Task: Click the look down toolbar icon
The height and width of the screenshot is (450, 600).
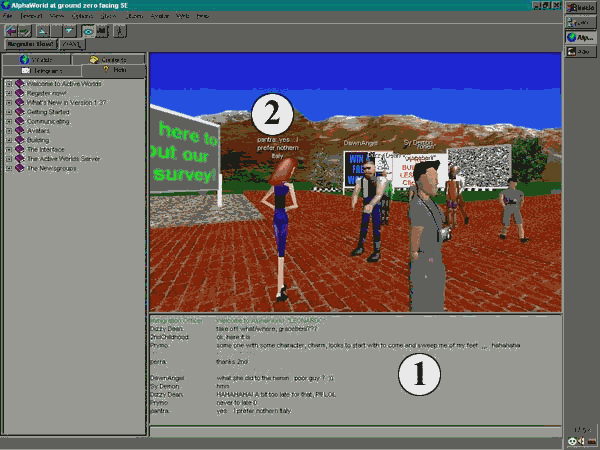Action: click(x=68, y=31)
